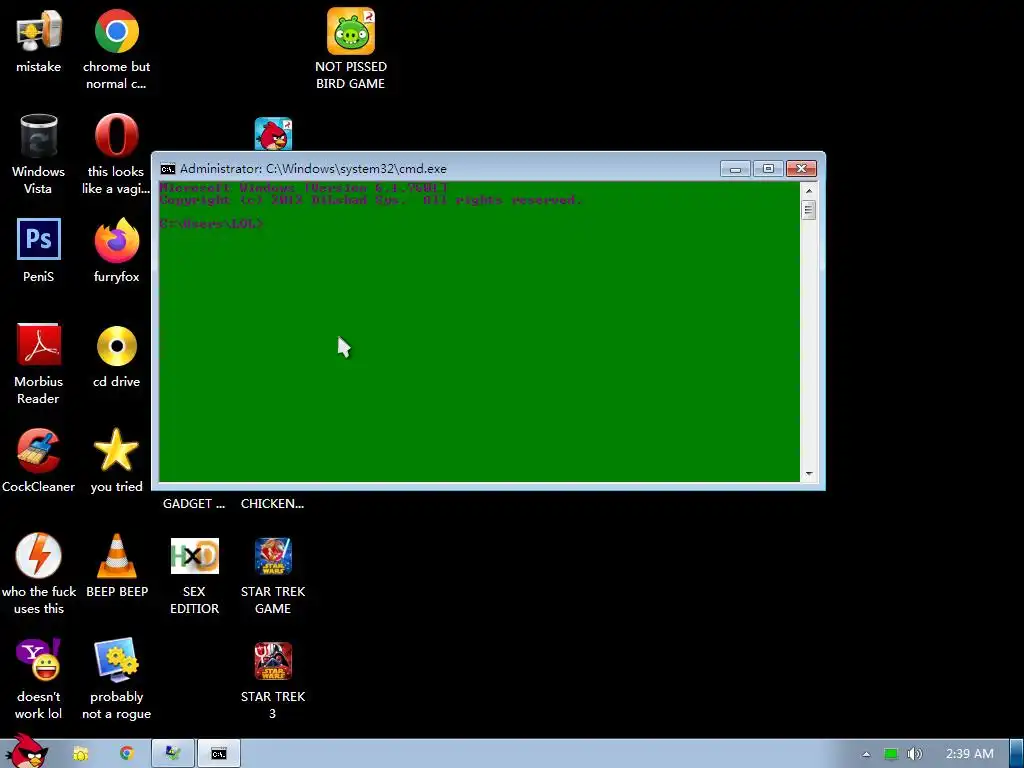Screen dimensions: 1024x768
Task: Open the NOT PISSED BIRD GAME icon
Action: [x=351, y=31]
